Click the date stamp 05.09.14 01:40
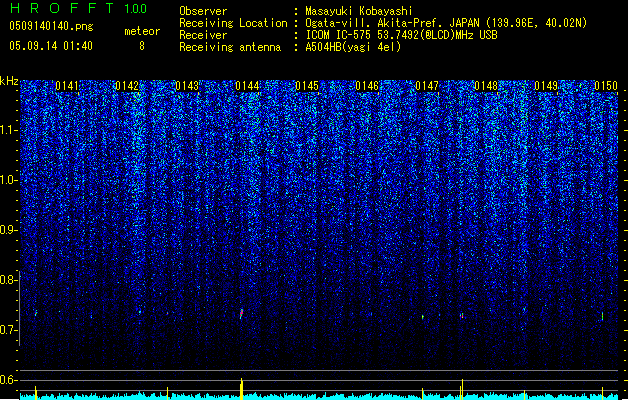The width and height of the screenshot is (629, 400). pos(51,46)
